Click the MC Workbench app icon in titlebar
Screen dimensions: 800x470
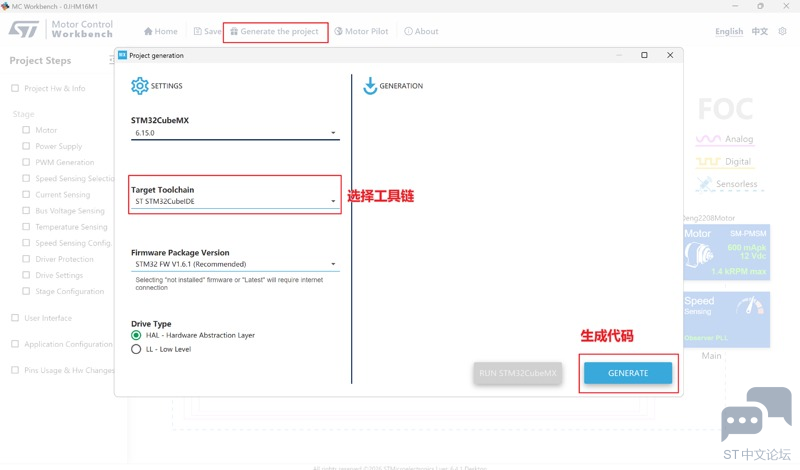tap(5, 6)
